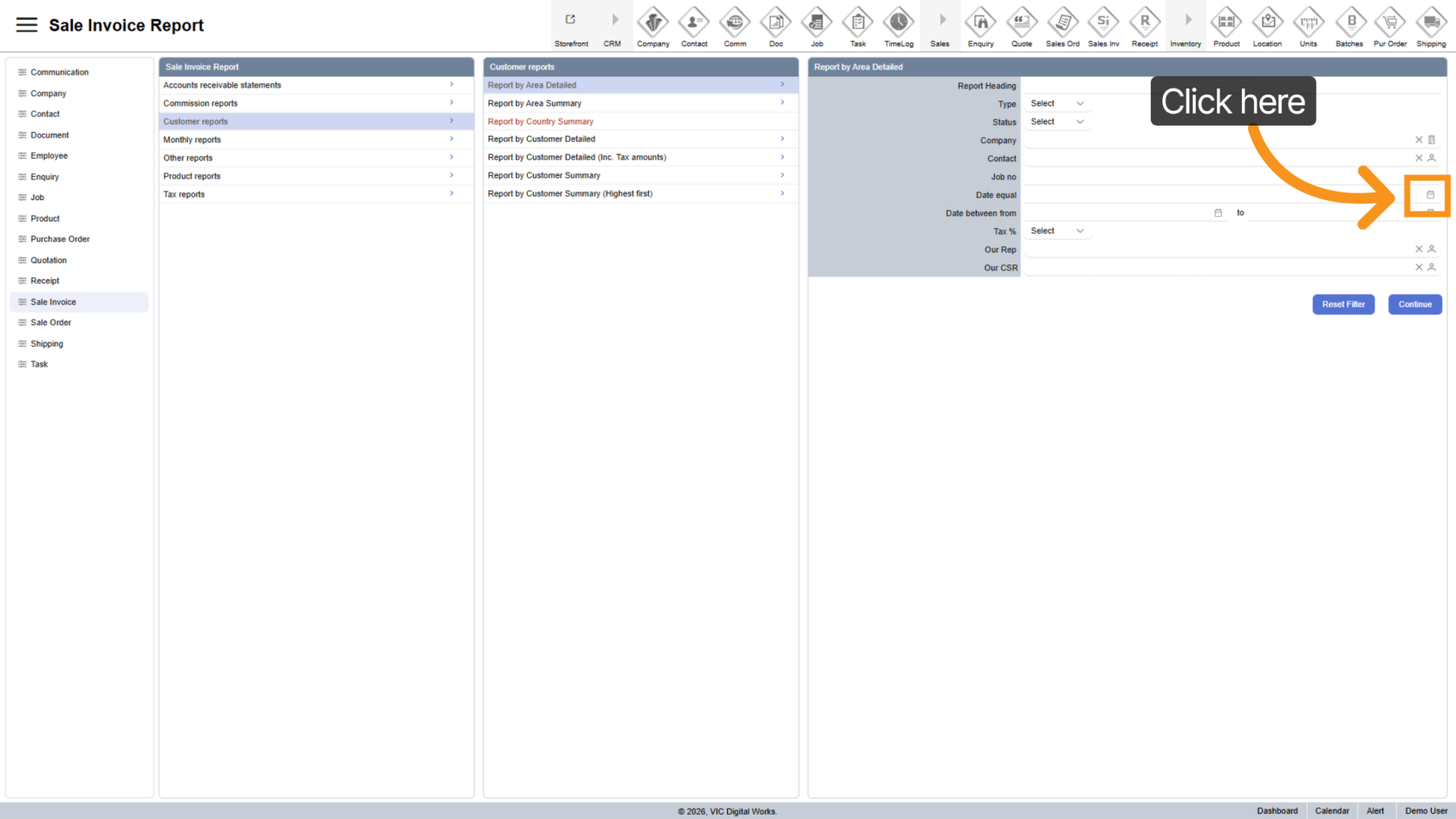Open the Company toolbar icon
1456x819 pixels.
point(653,23)
